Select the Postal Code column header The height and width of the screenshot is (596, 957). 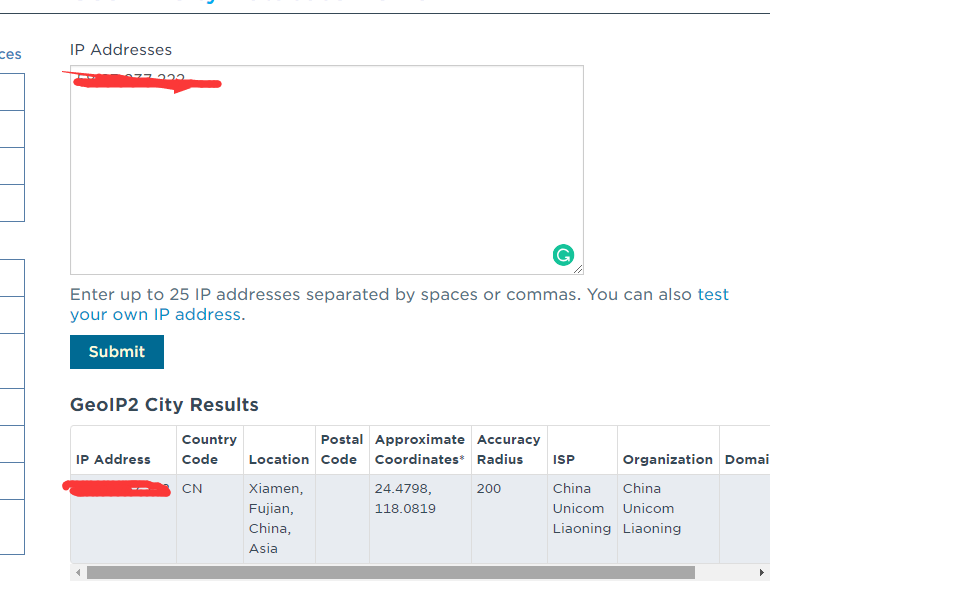(342, 450)
